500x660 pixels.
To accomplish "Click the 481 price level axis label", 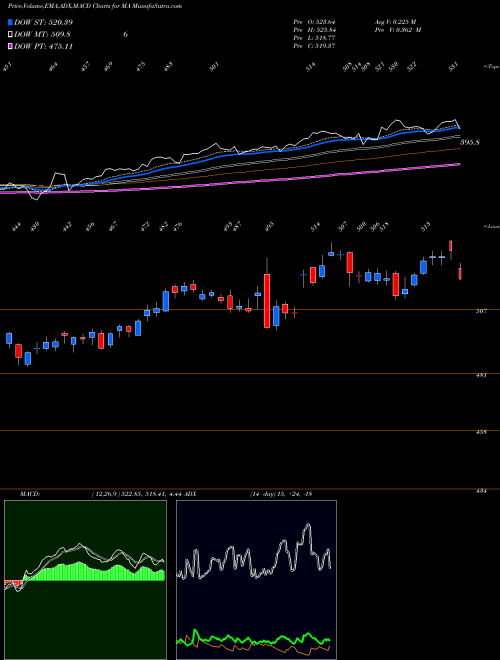I will [482, 375].
